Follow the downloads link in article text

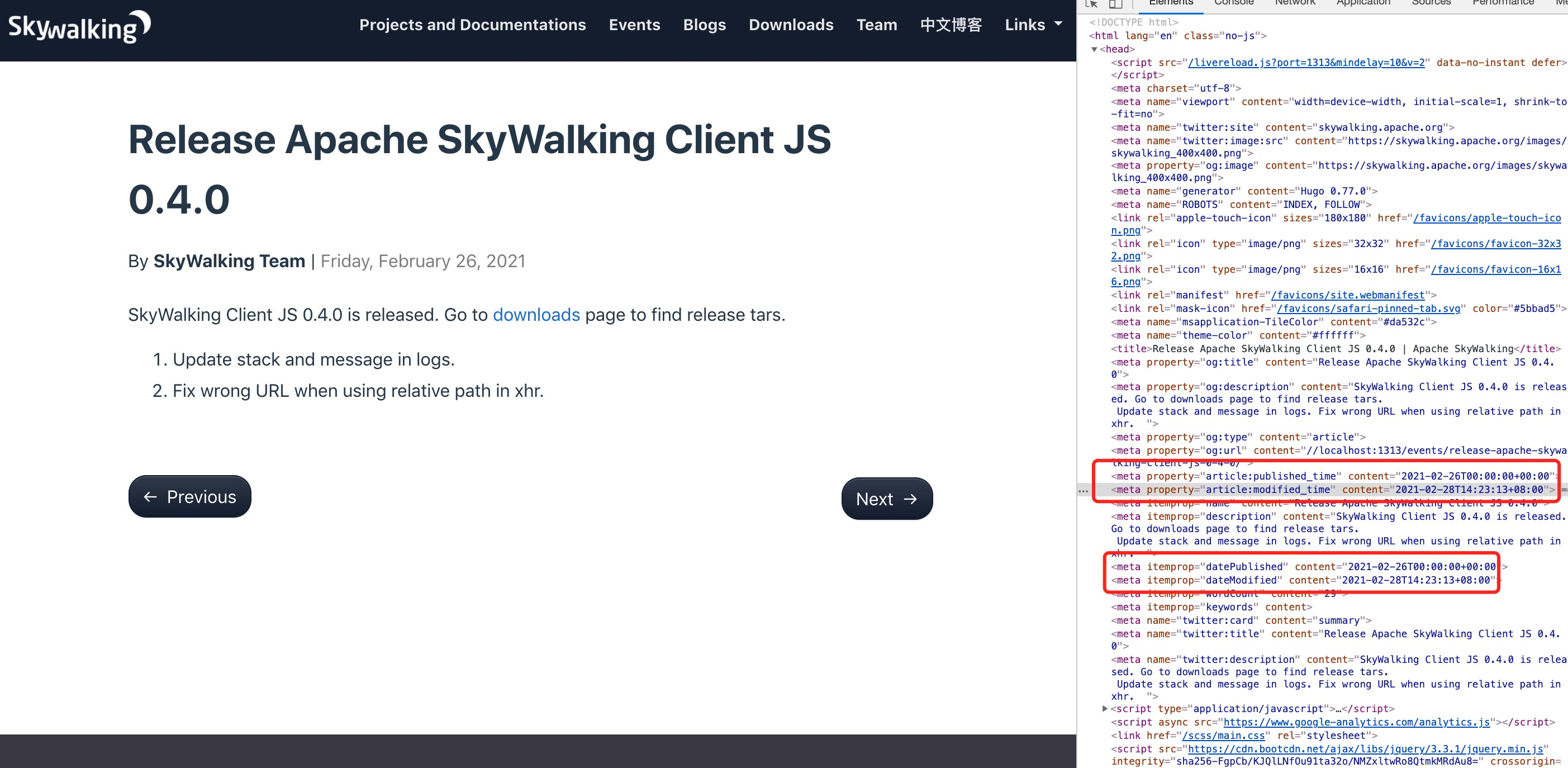[536, 315]
